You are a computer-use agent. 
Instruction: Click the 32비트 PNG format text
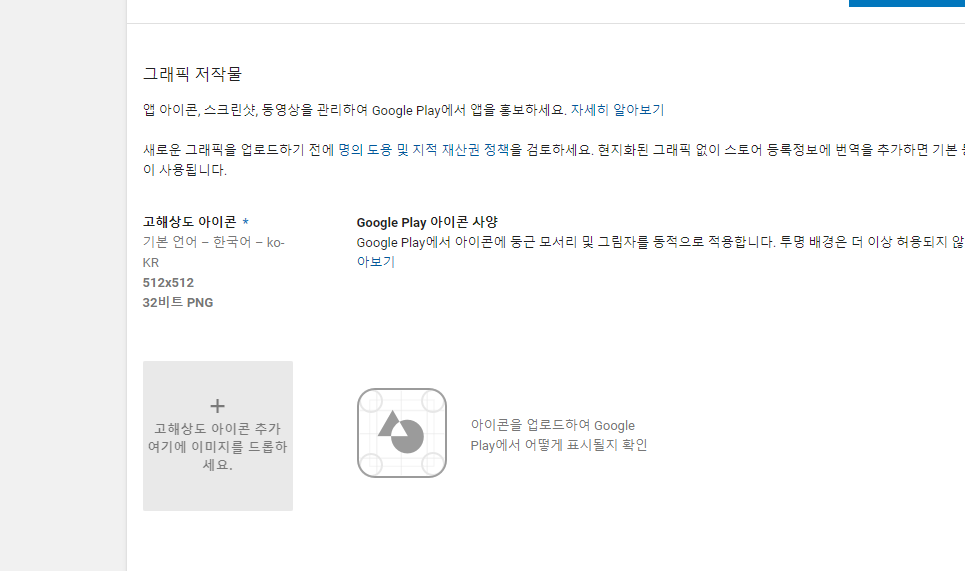178,302
